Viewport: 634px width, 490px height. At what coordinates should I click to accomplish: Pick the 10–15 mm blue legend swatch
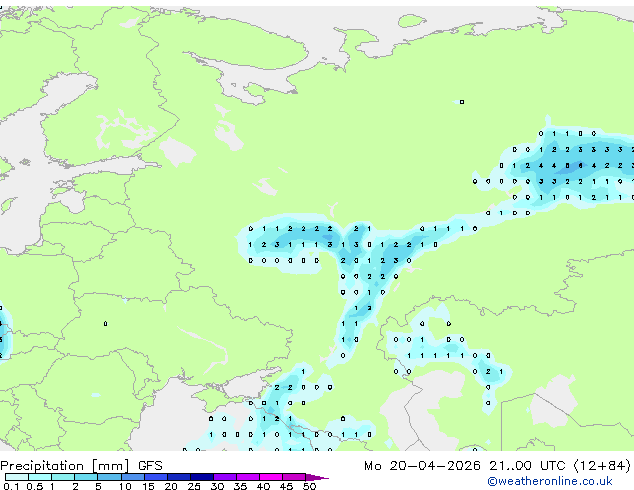tap(133, 477)
